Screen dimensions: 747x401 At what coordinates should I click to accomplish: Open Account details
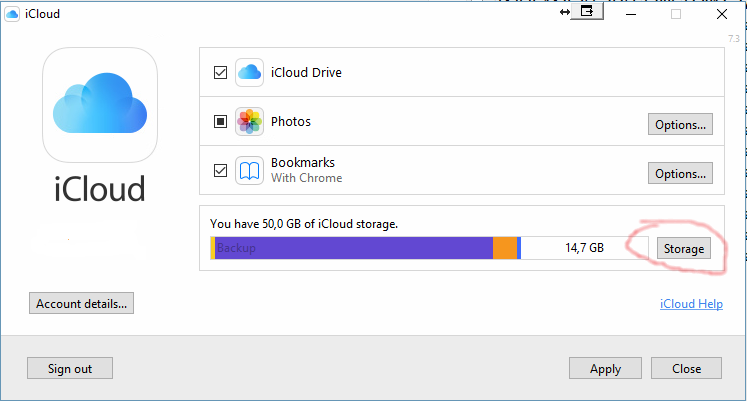[82, 303]
